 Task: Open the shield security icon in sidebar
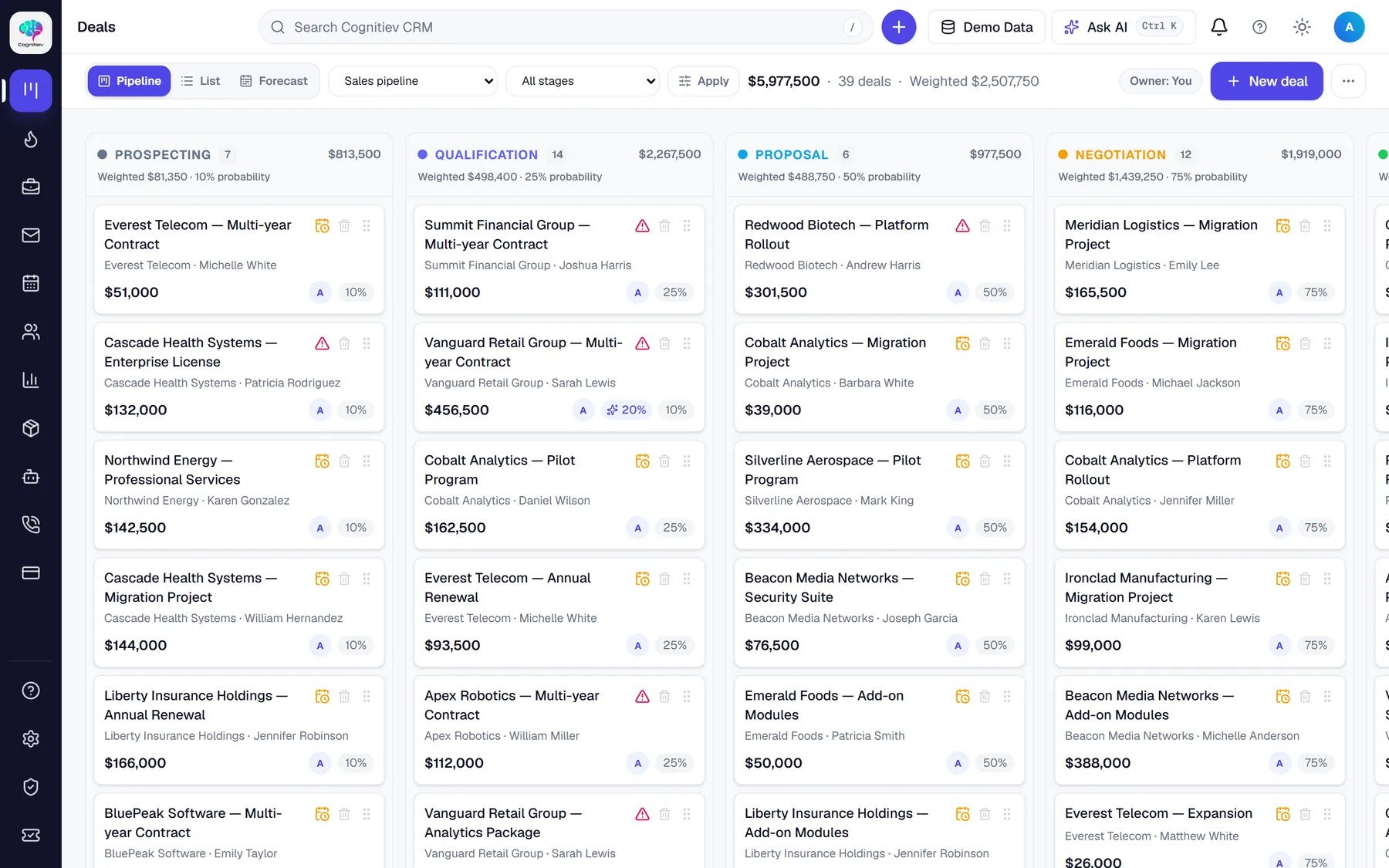[x=31, y=787]
